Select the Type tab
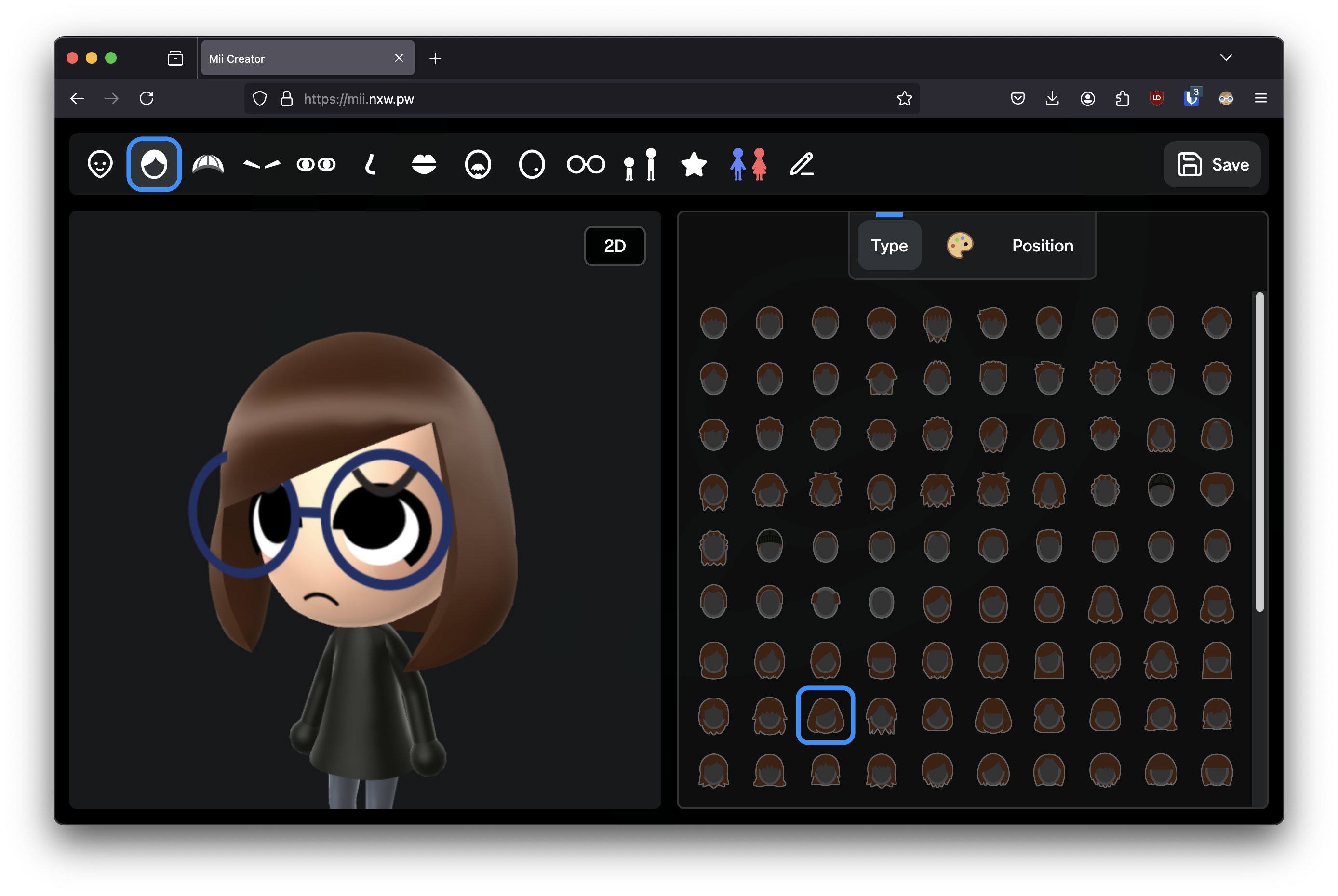1338x896 pixels. (889, 246)
